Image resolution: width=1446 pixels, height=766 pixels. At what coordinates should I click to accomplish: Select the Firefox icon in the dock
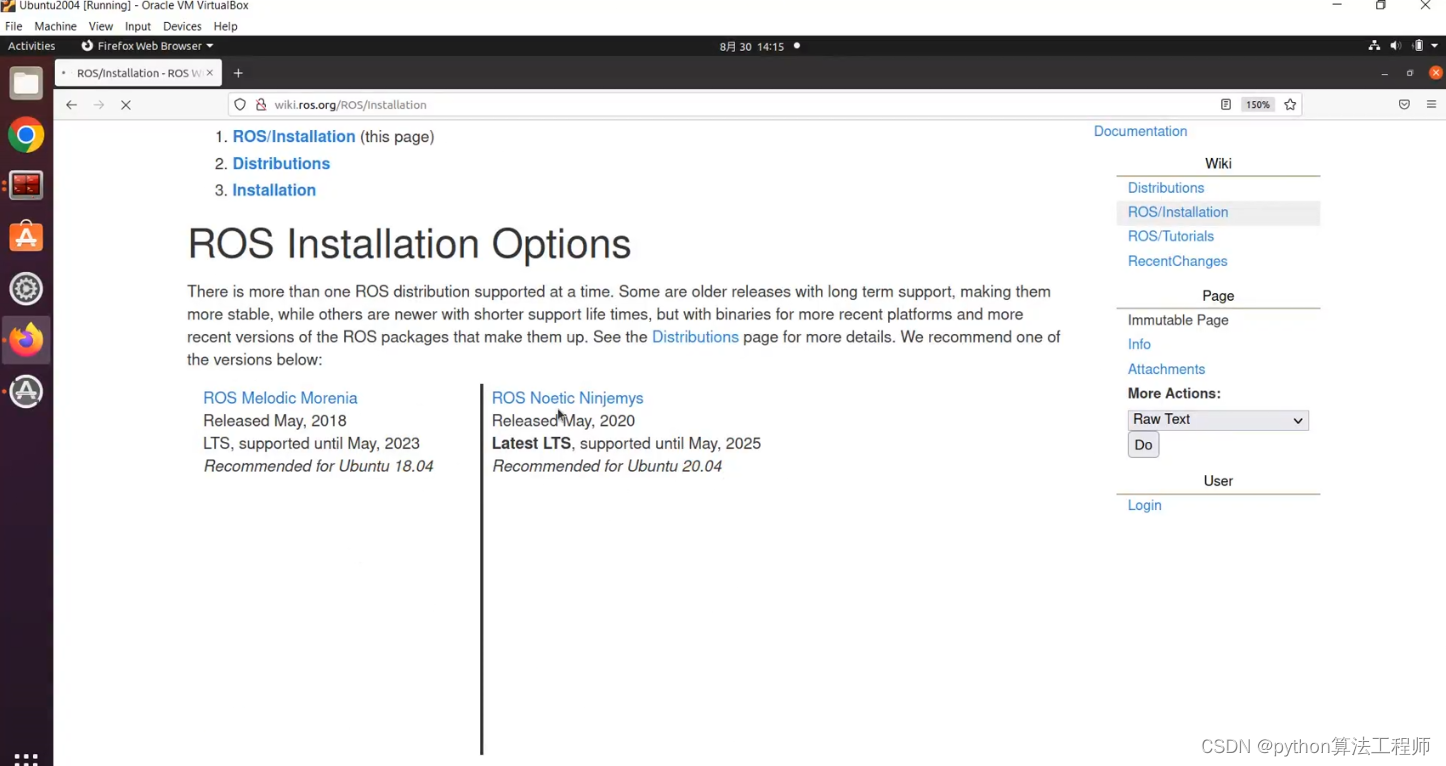pos(26,340)
